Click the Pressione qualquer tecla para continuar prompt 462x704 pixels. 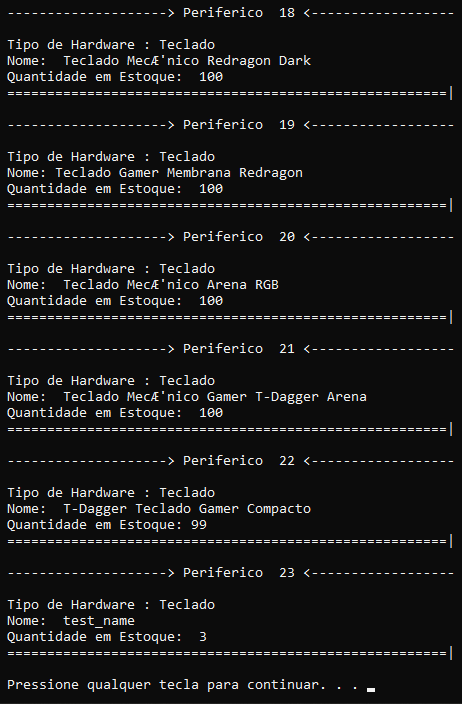(x=182, y=685)
